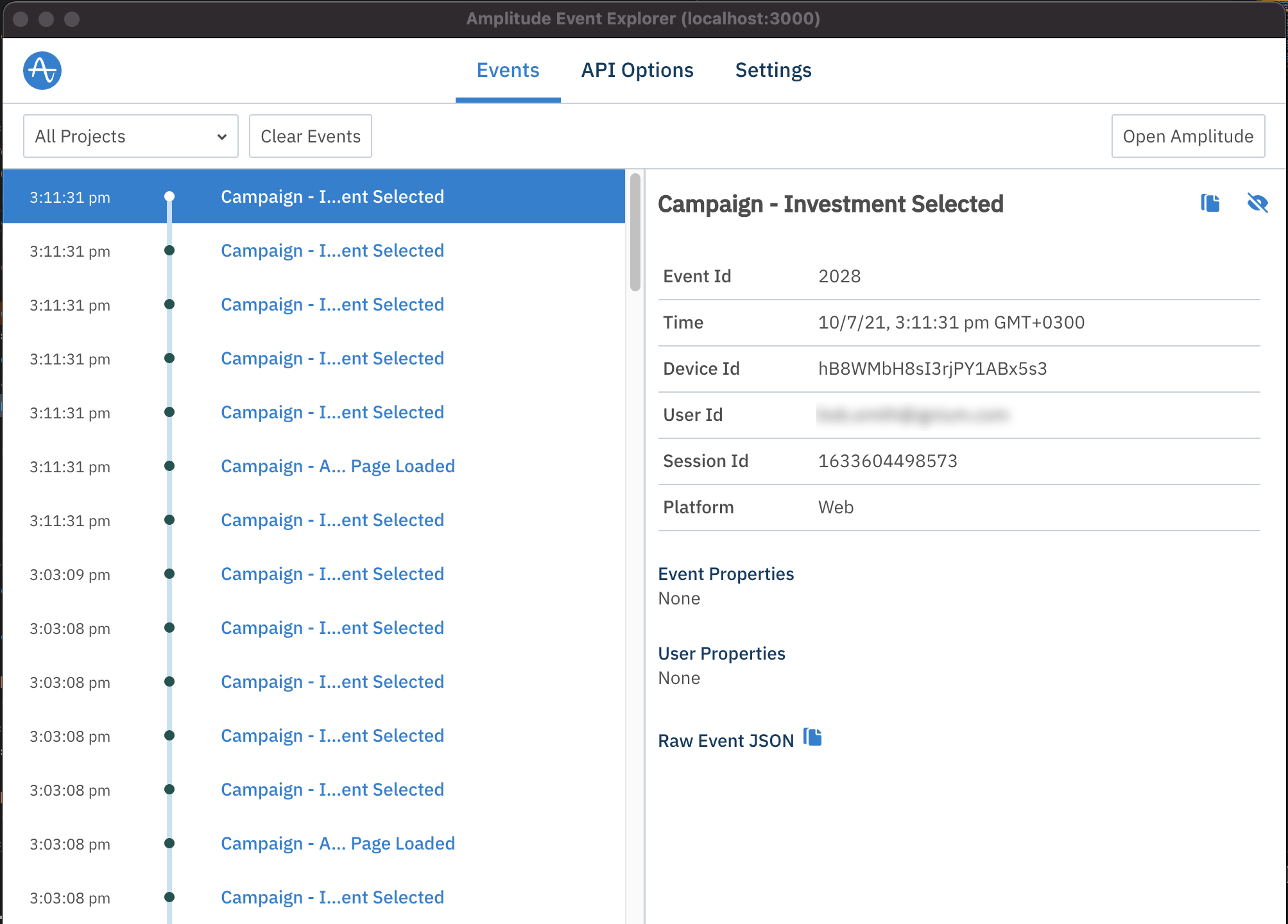
Task: Click the event list scrollbar thumb
Action: [x=635, y=232]
